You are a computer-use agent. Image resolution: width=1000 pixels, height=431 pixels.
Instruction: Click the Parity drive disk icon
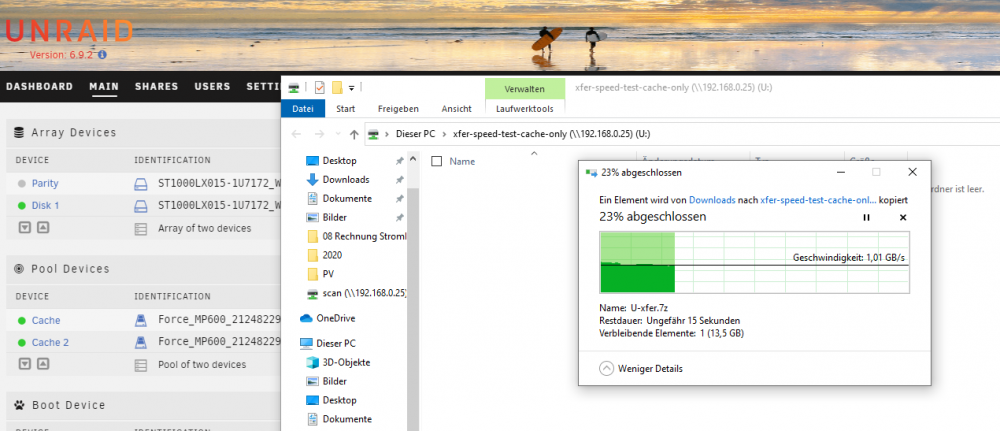[140, 184]
